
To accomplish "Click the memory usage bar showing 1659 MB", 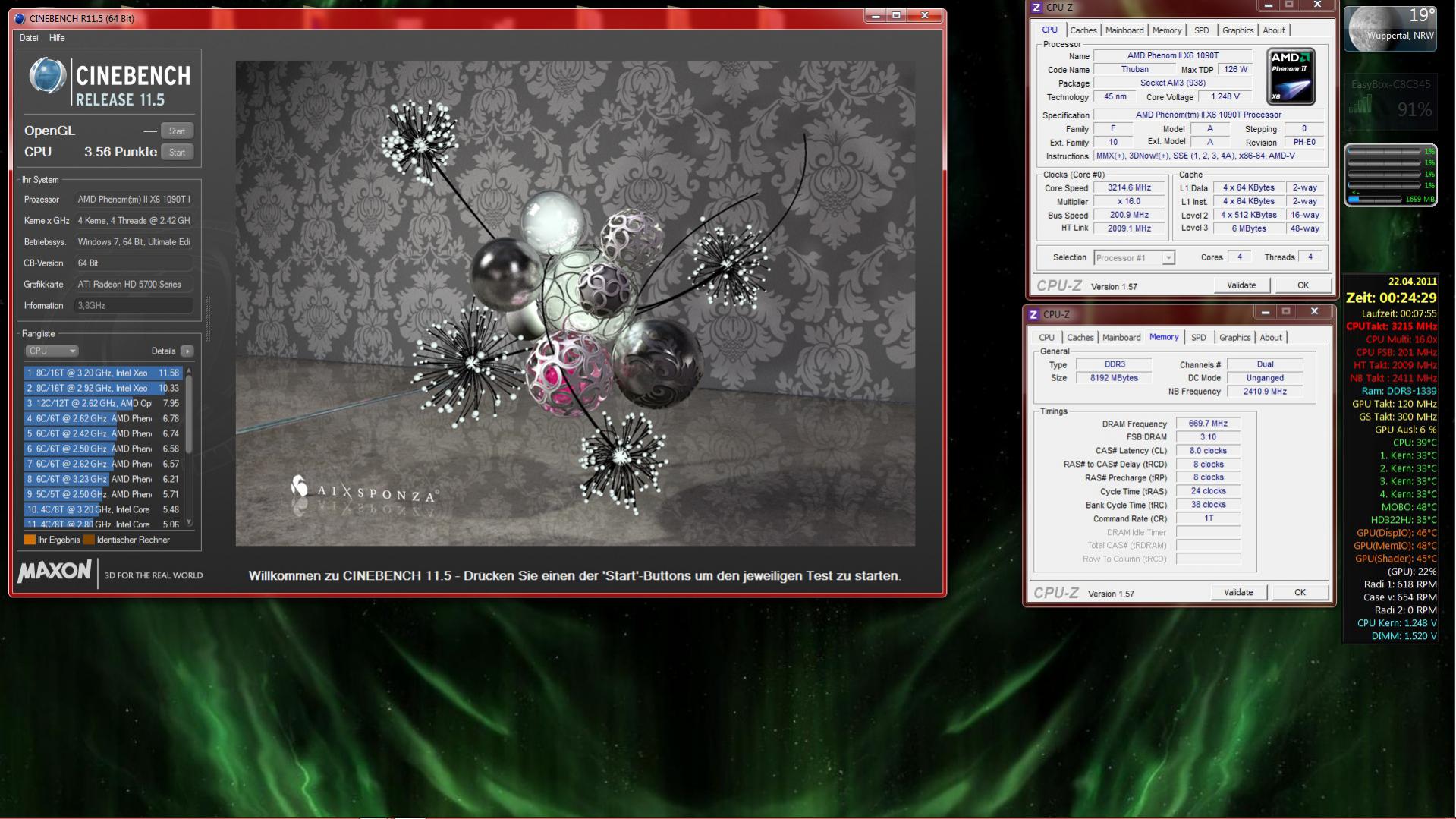I will pyautogui.click(x=1374, y=200).
